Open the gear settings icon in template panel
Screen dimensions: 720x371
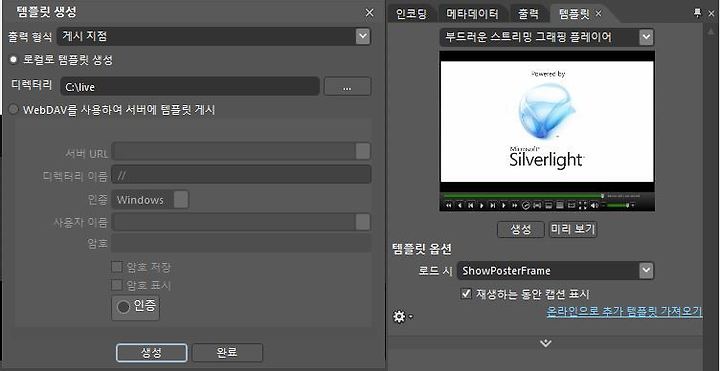tap(399, 317)
